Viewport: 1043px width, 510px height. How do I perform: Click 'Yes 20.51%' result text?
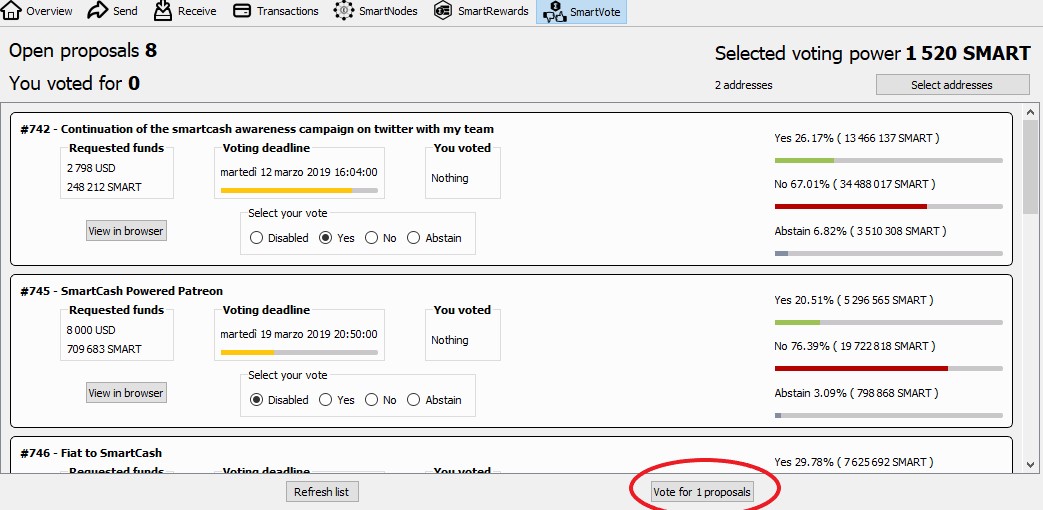[x=854, y=301]
